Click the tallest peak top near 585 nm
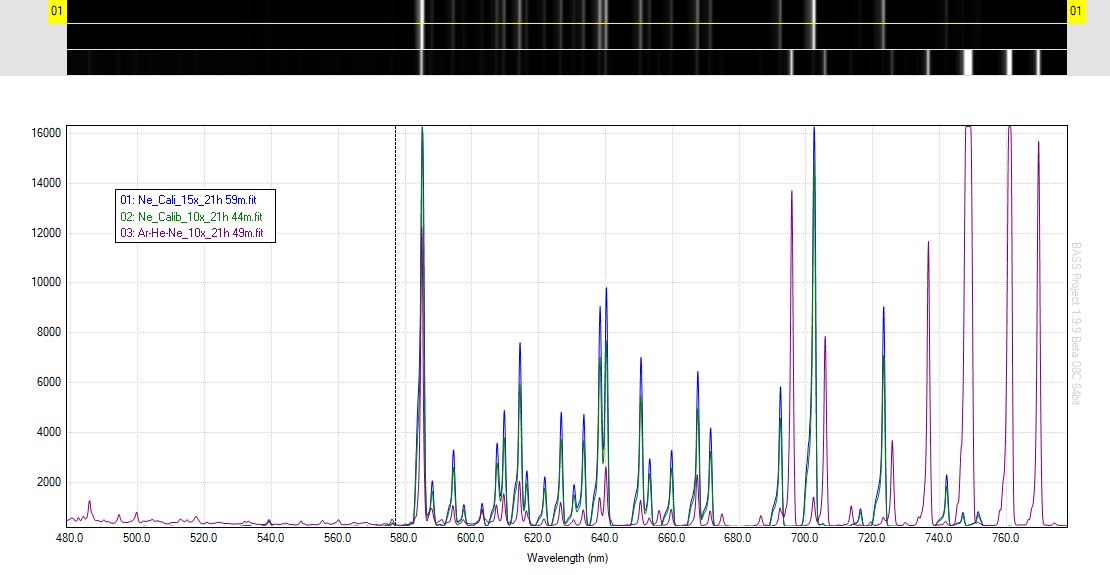1110x575 pixels. click(422, 129)
